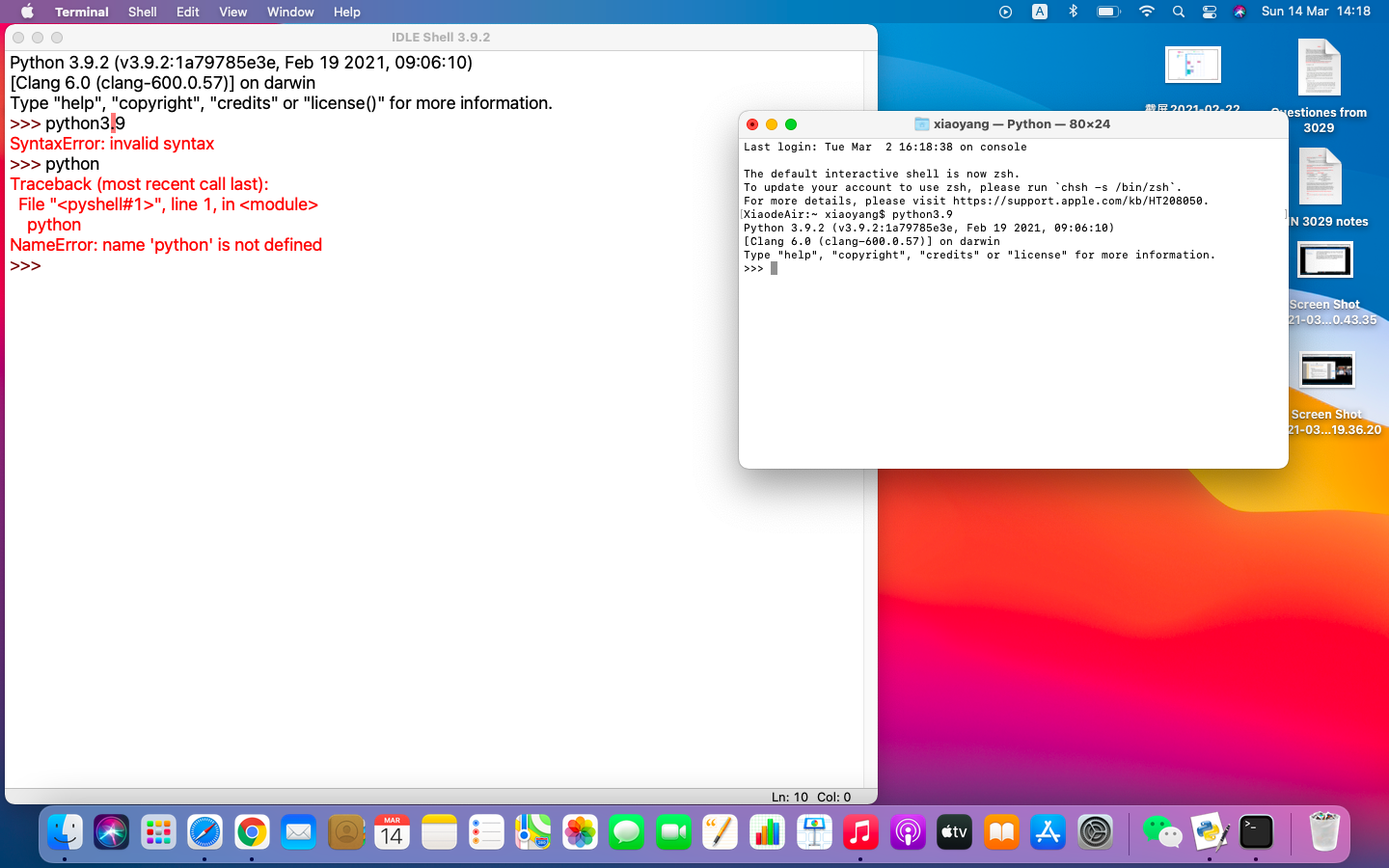Open Keynote from the Dock
Image resolution: width=1389 pixels, height=868 pixels.
(x=814, y=831)
